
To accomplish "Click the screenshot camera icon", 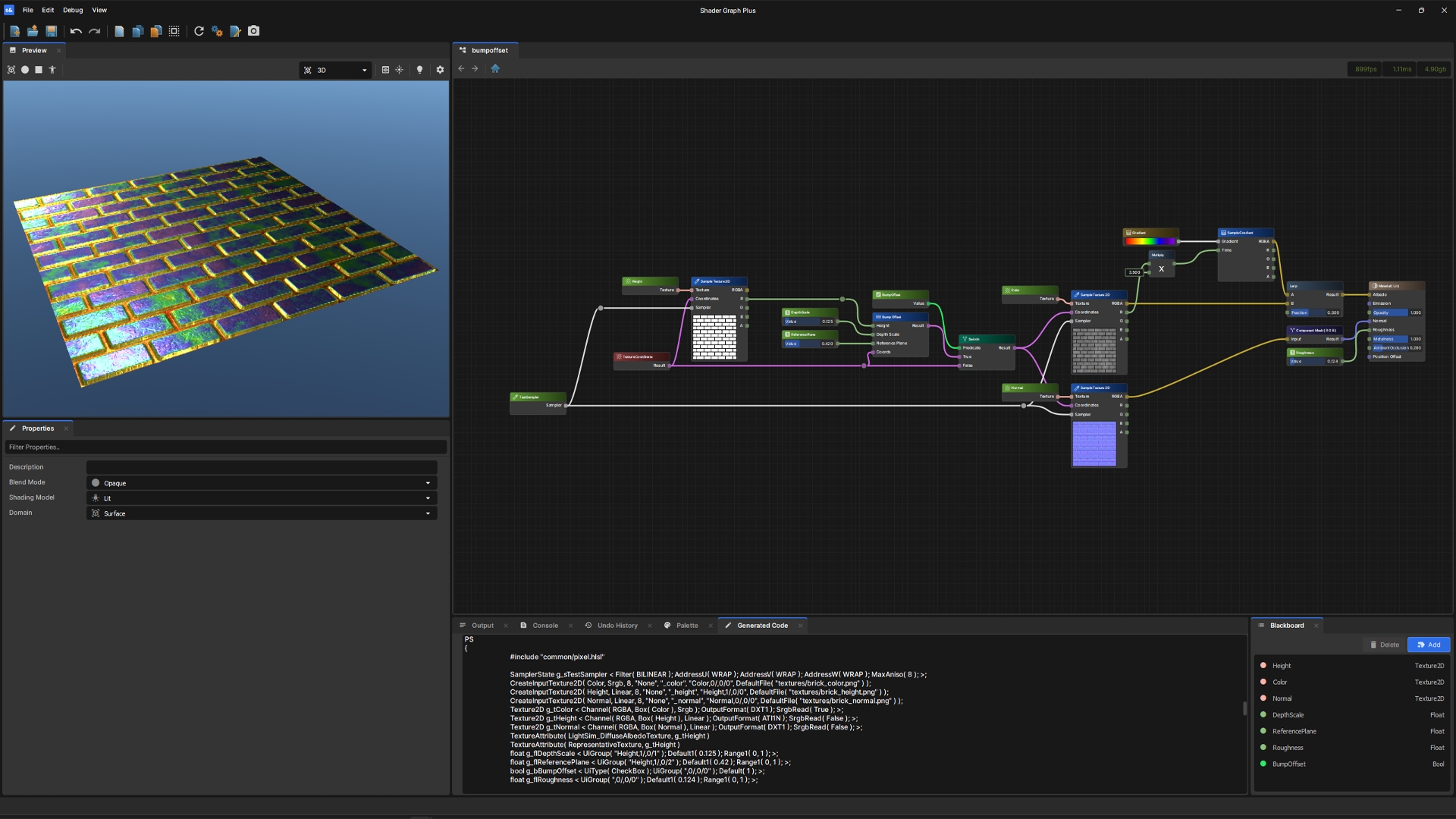I will [x=254, y=31].
